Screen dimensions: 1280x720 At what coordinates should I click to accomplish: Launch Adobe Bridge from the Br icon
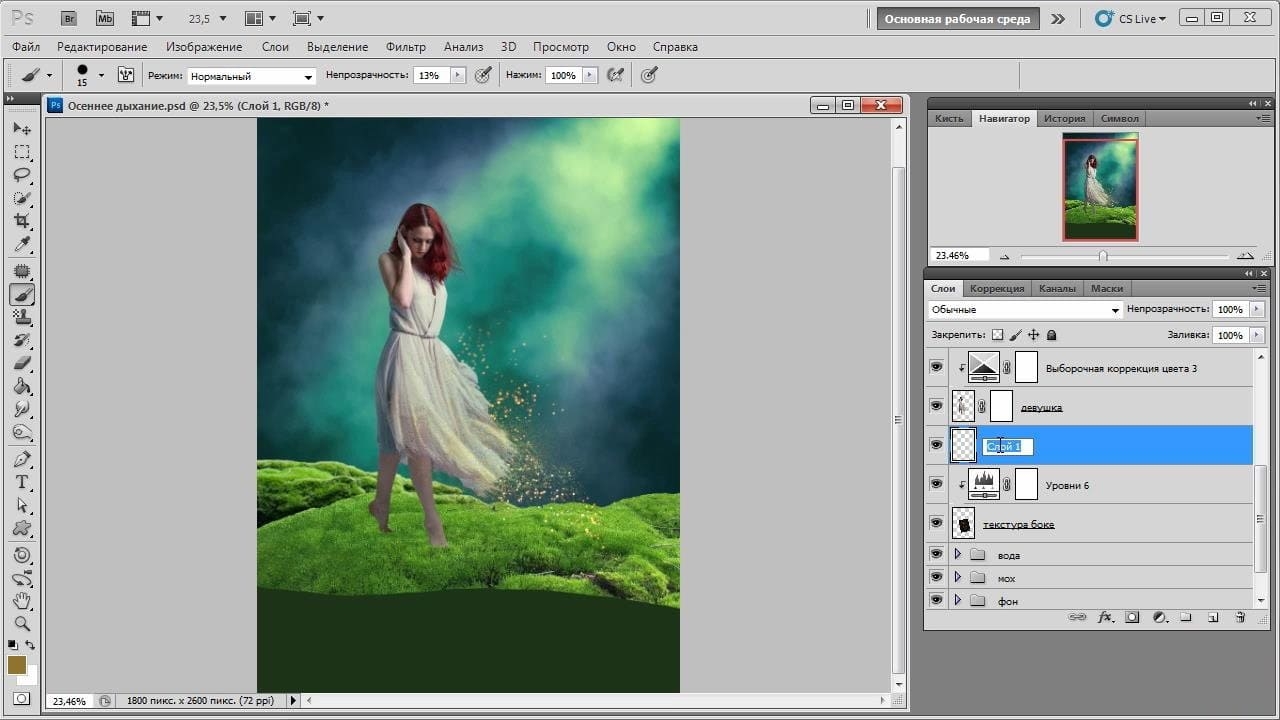(68, 18)
